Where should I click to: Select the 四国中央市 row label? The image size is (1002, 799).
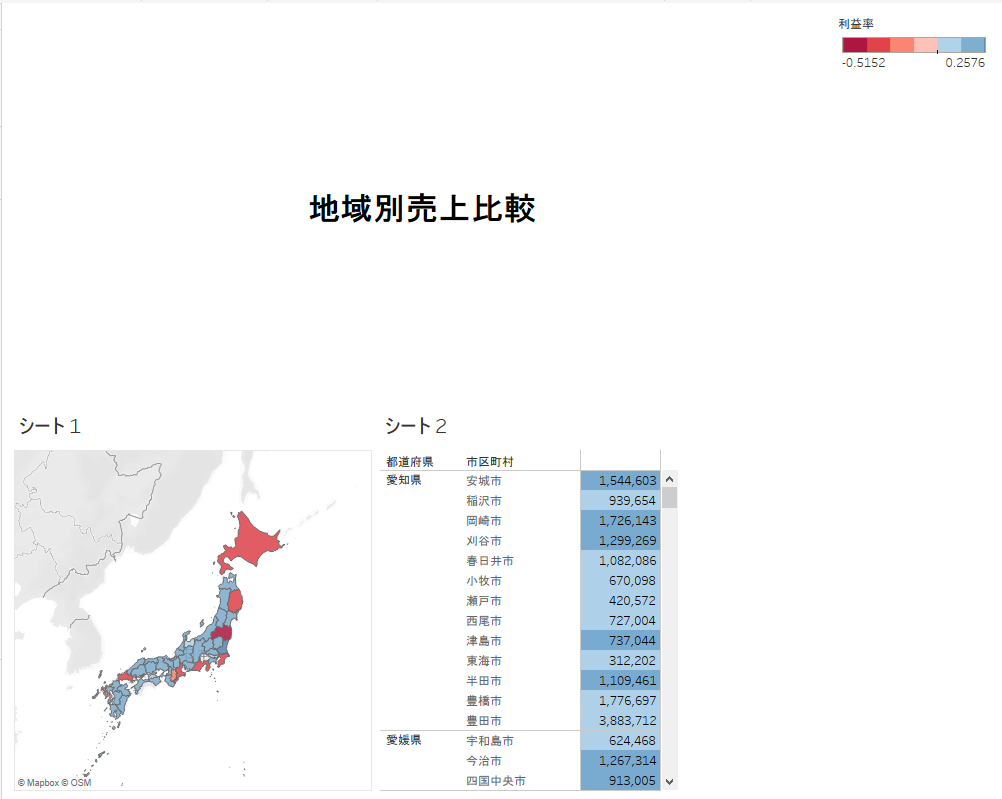(x=496, y=781)
